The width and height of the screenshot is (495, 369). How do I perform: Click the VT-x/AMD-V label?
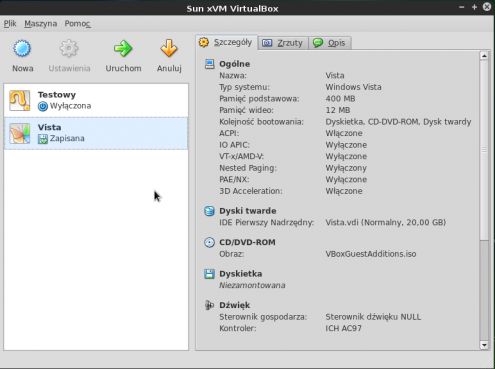click(x=242, y=156)
